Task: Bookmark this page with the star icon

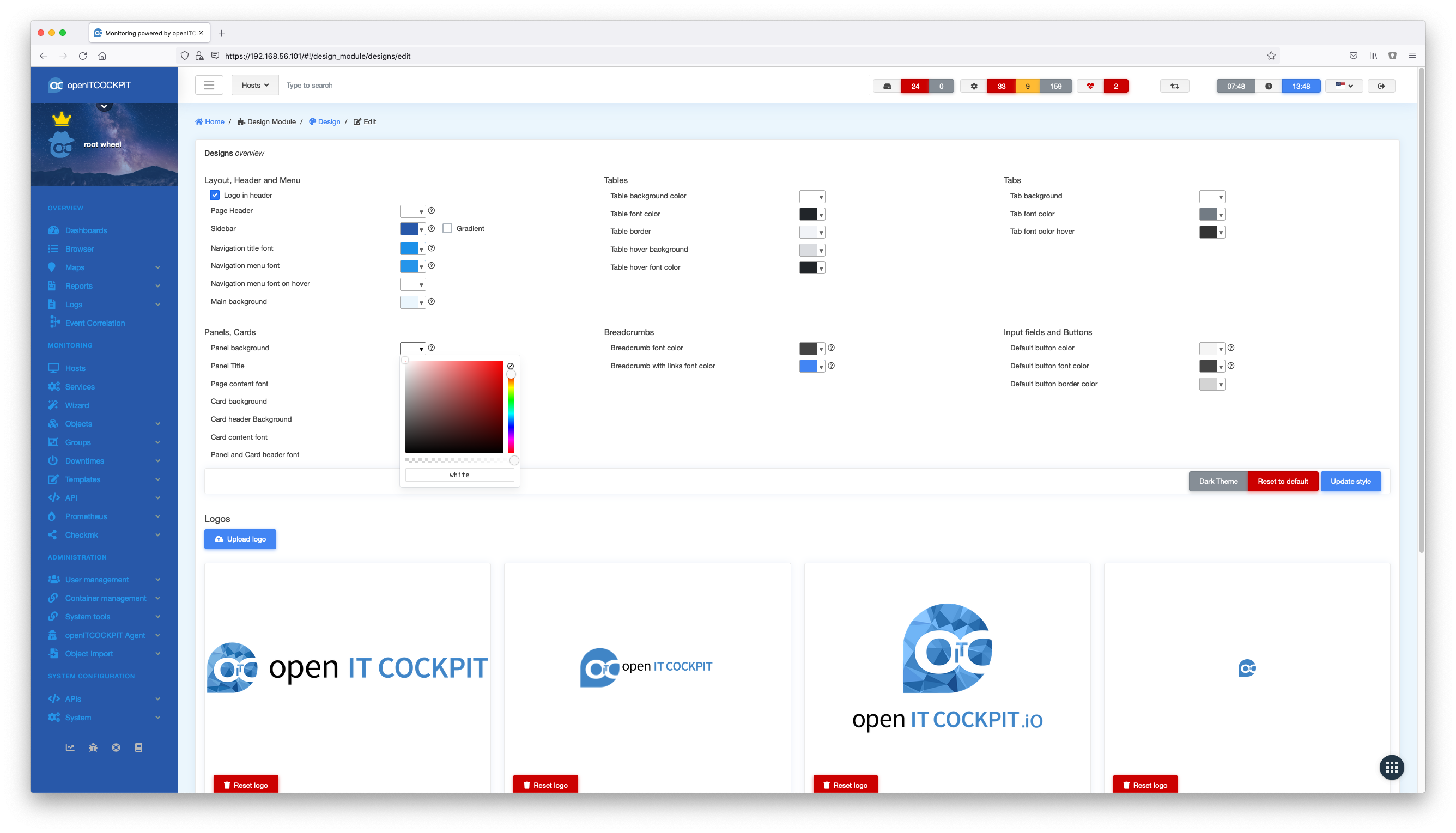Action: 1271,56
